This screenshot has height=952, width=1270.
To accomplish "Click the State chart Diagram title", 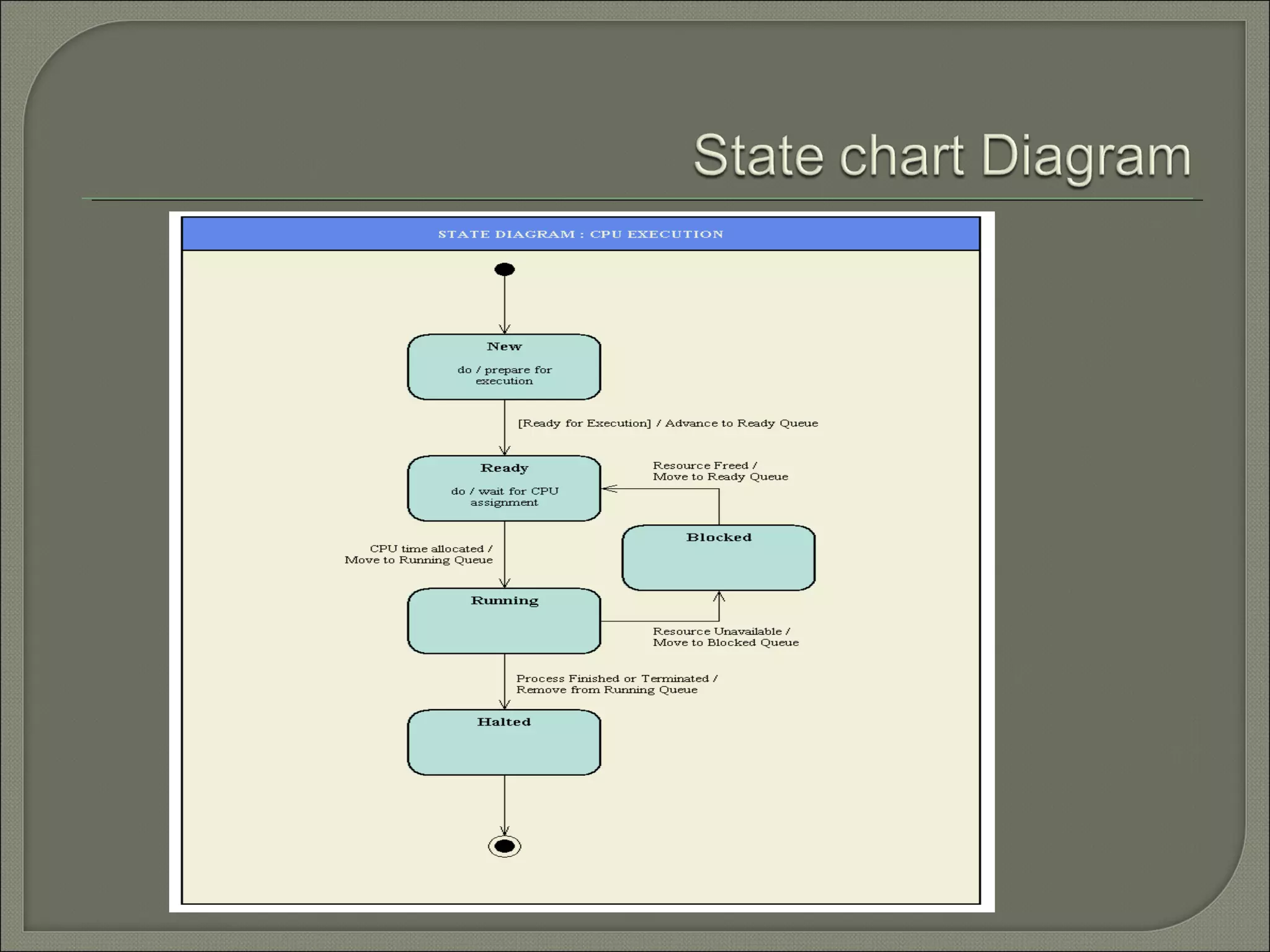I will pyautogui.click(x=942, y=156).
